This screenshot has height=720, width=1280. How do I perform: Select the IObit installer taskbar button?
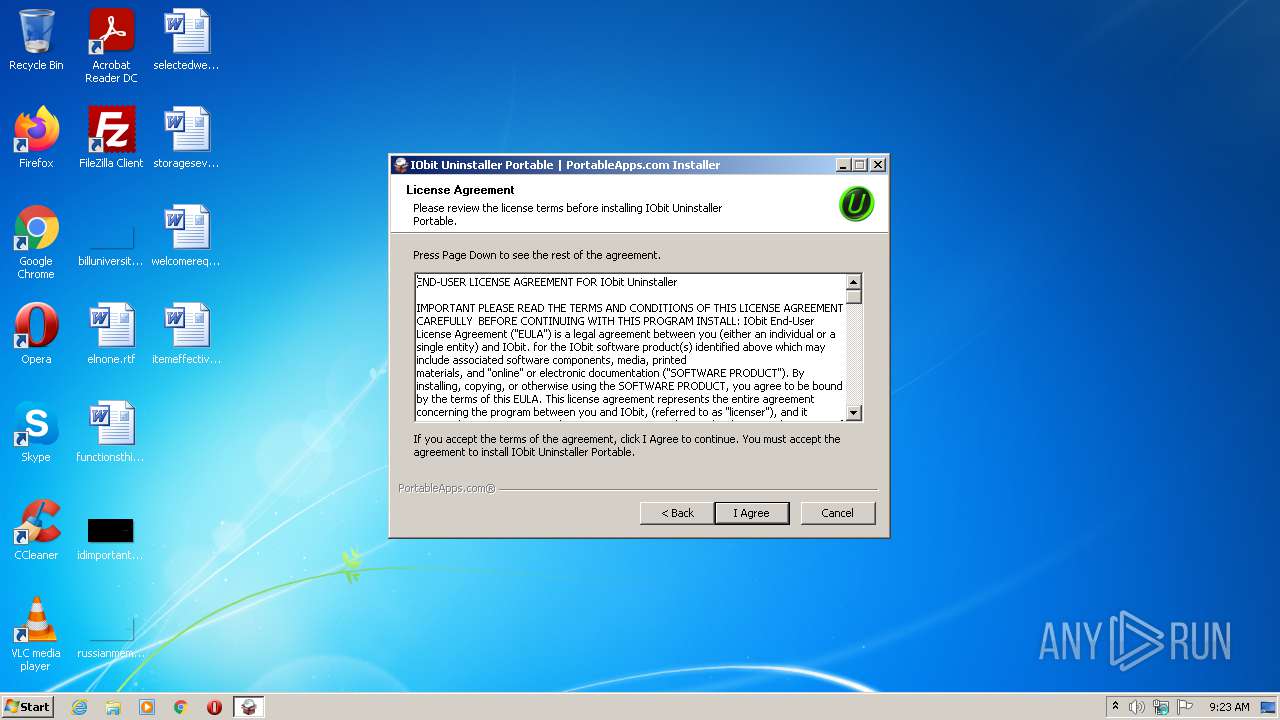pyautogui.click(x=249, y=707)
